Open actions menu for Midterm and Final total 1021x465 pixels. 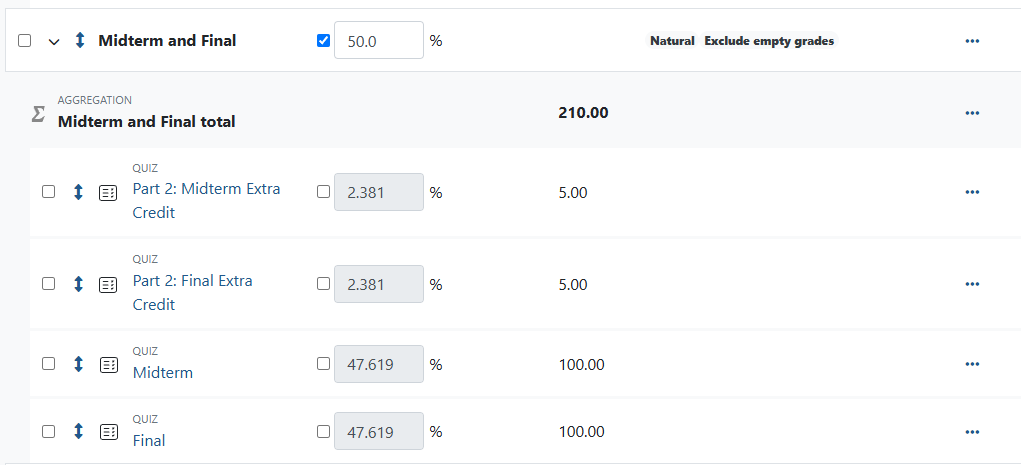coord(972,113)
